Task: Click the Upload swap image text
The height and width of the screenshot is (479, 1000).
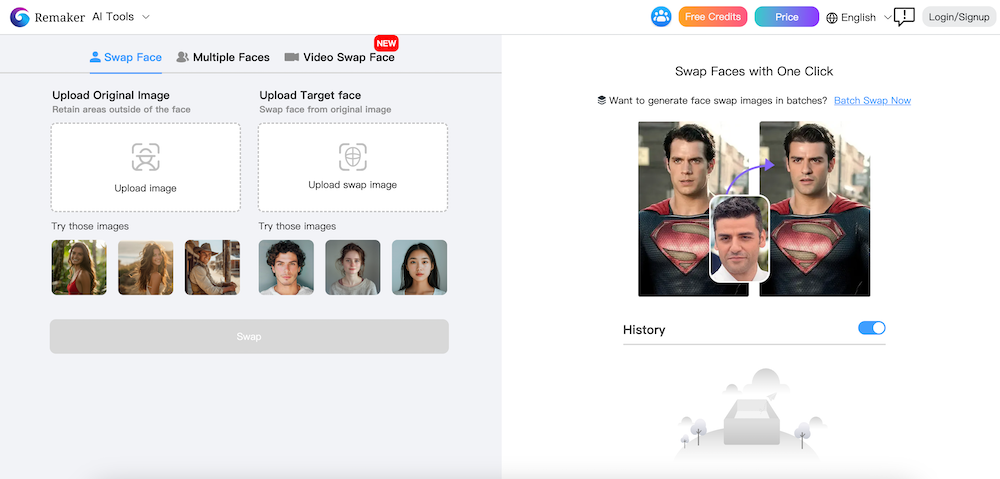Action: click(353, 185)
